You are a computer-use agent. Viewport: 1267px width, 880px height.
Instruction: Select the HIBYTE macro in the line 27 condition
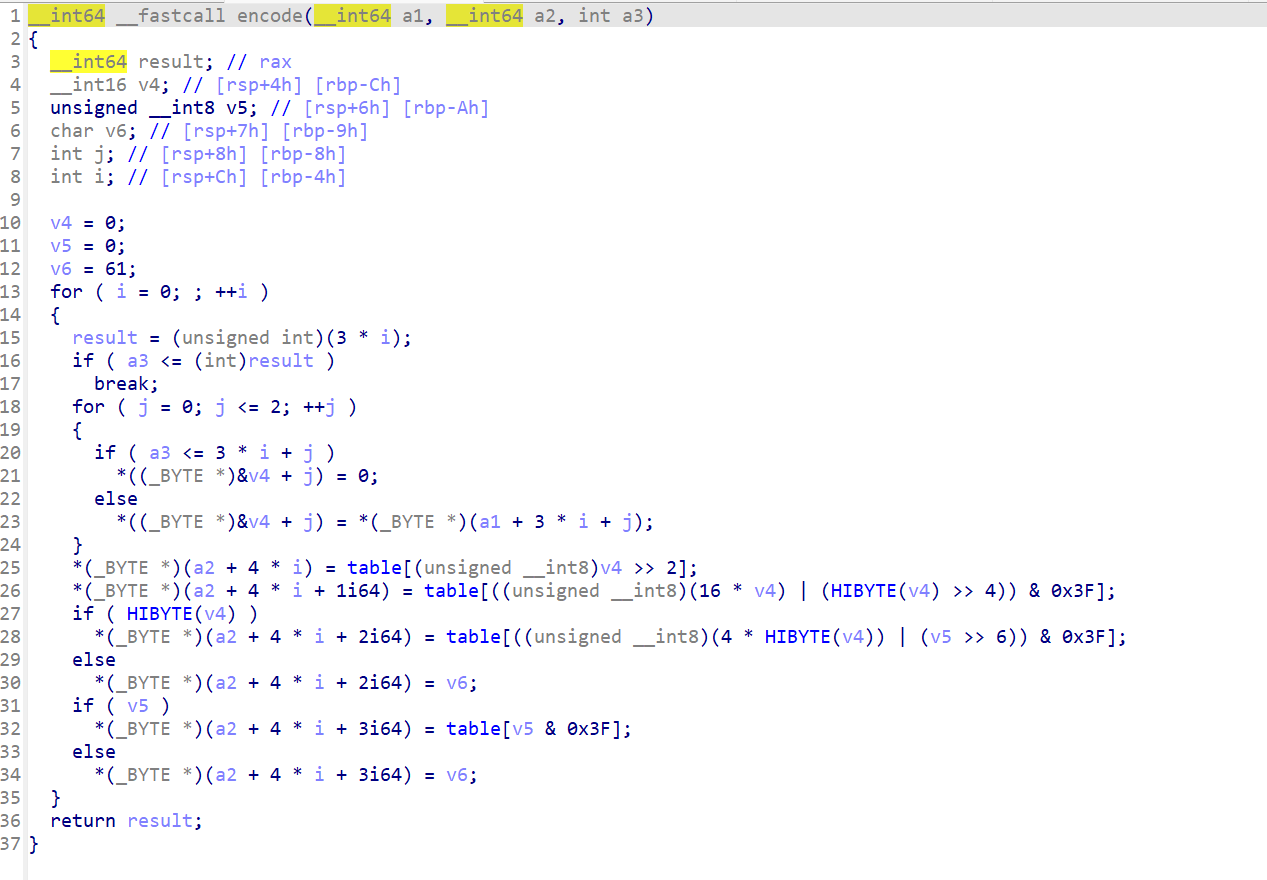click(159, 614)
